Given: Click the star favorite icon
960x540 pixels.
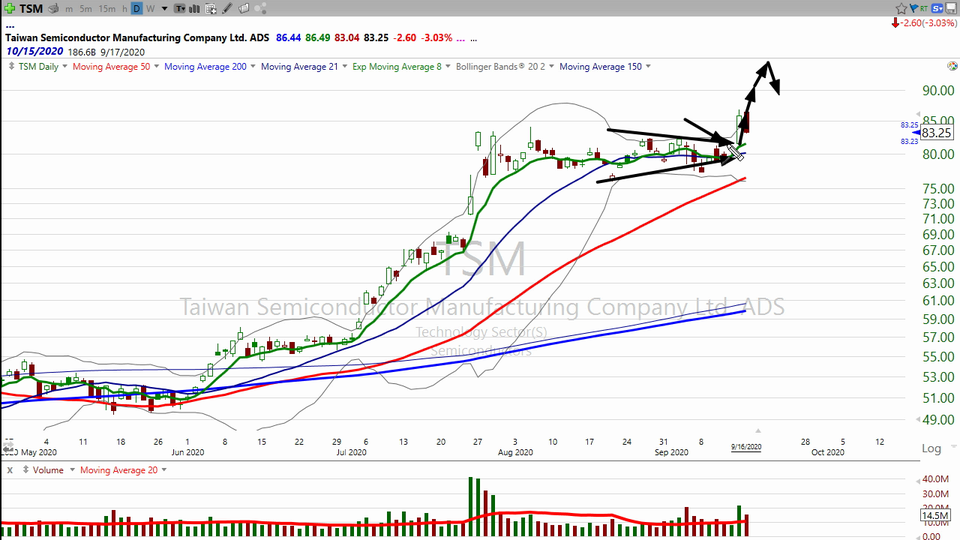Looking at the screenshot, I should coord(901,8).
